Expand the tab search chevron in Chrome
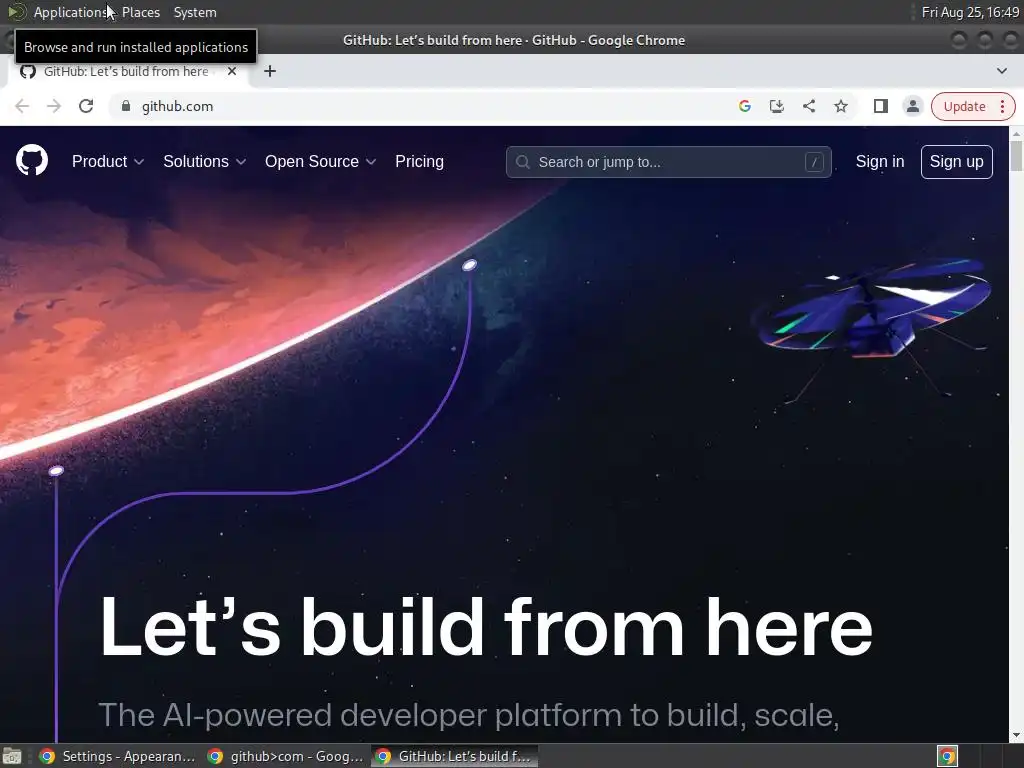This screenshot has height=768, width=1024. click(1001, 71)
